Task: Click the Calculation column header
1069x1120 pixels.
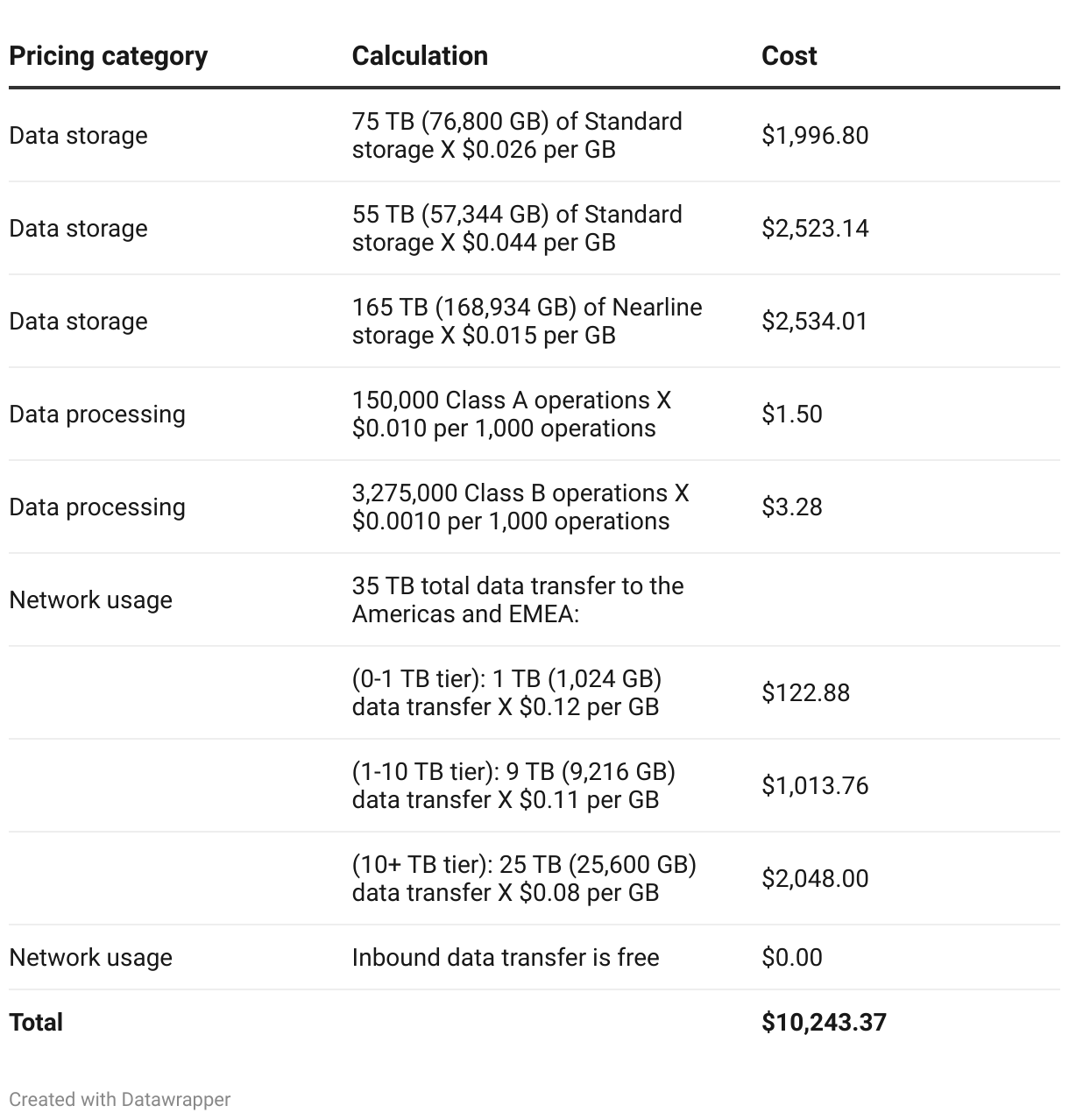Action: [420, 56]
